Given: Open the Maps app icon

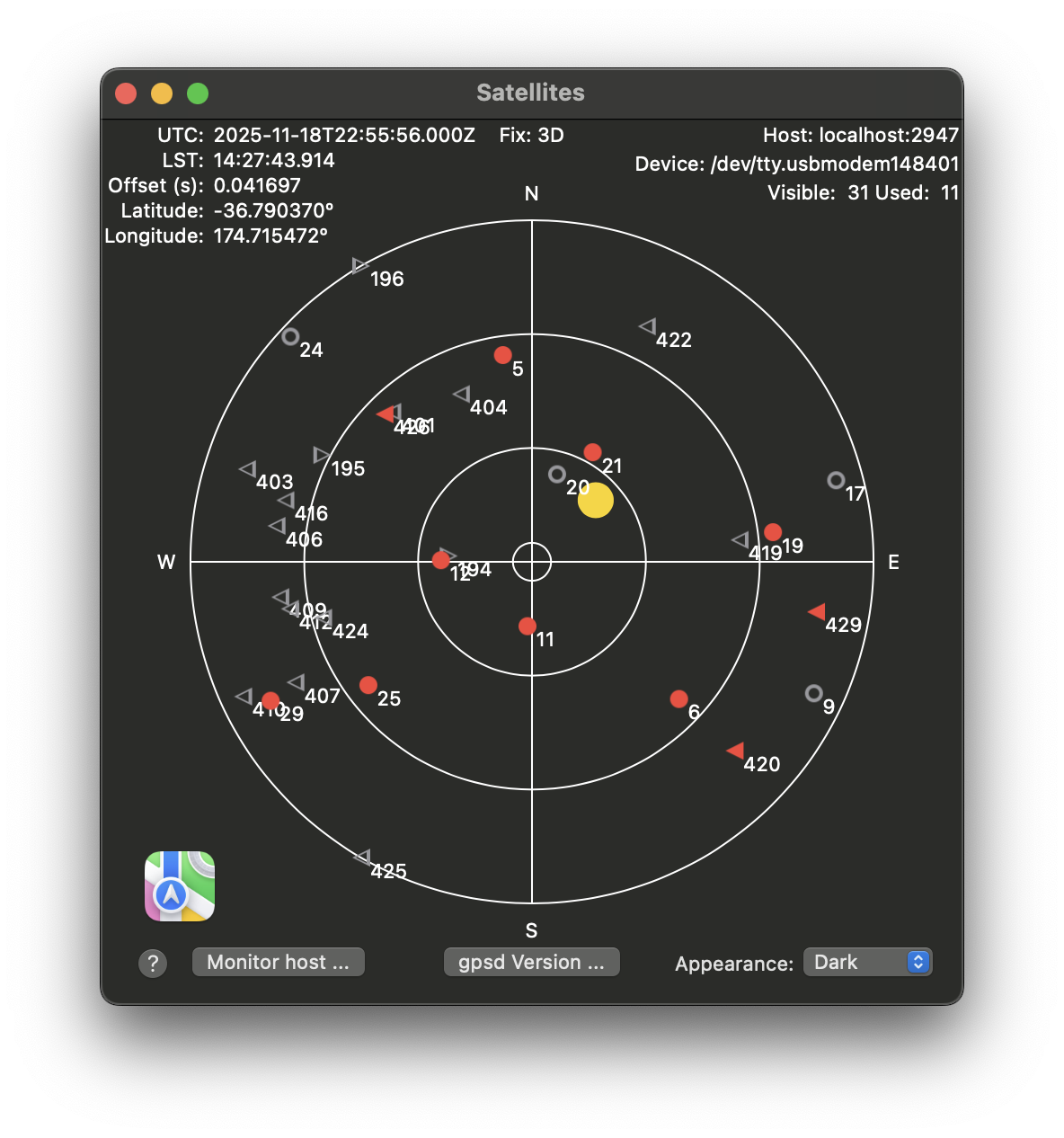Looking at the screenshot, I should click(x=180, y=886).
